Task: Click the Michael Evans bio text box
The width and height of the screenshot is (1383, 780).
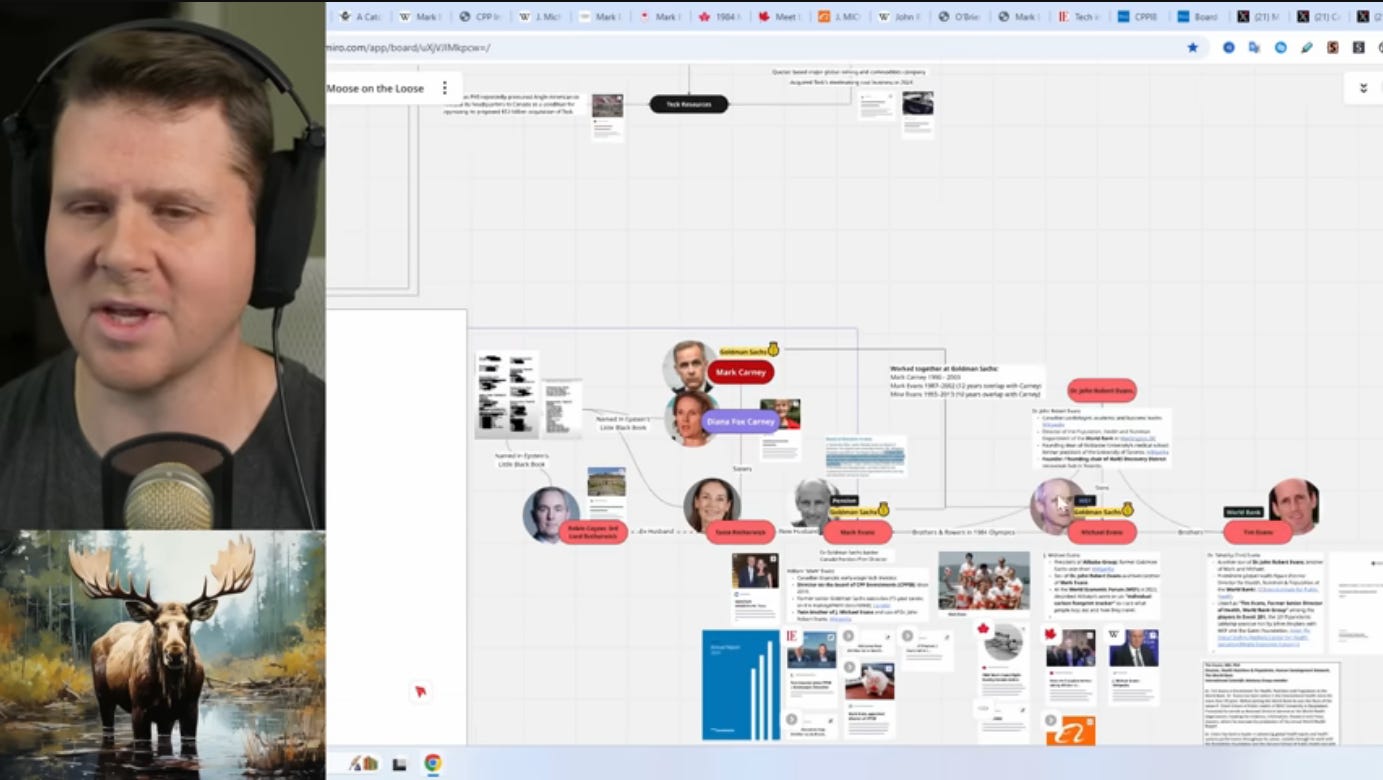Action: [x=1100, y=586]
